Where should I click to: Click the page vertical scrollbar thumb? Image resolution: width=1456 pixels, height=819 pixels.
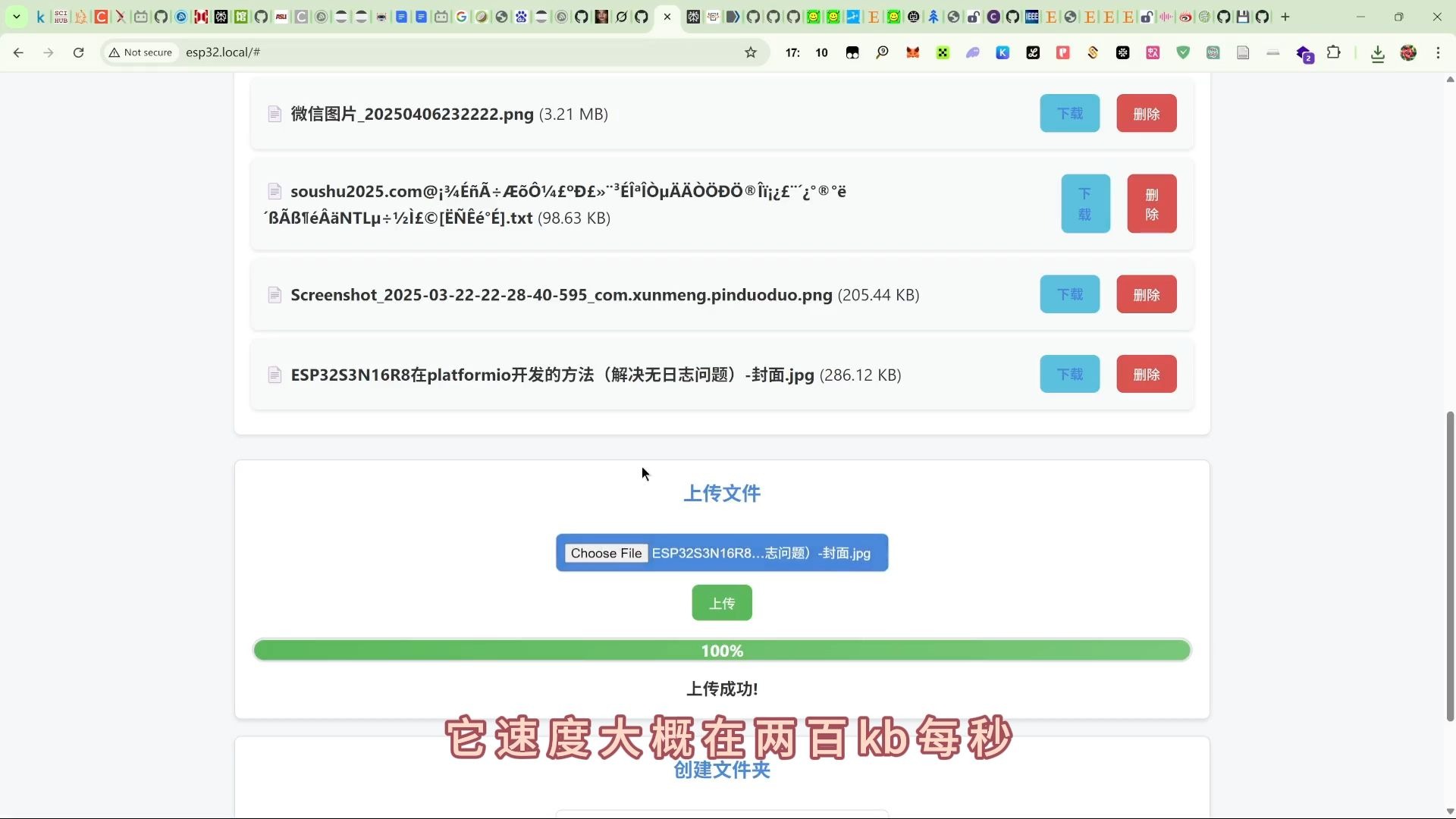(x=1450, y=566)
